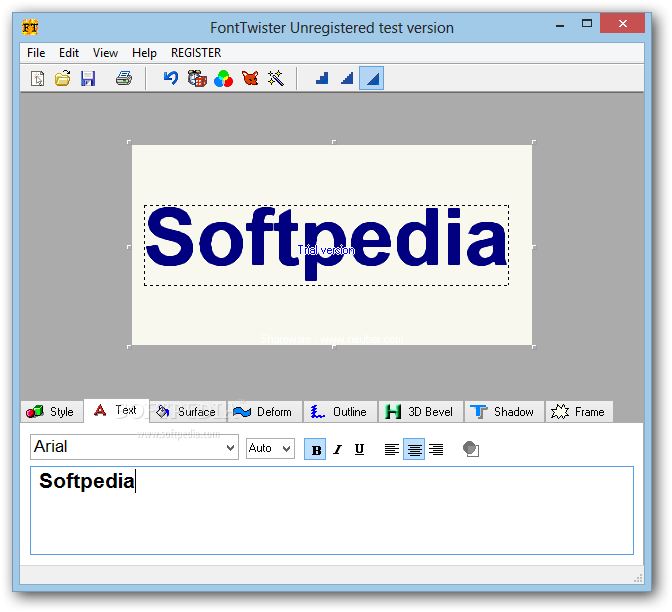Image resolution: width=672 pixels, height=612 pixels.
Task: Select the medium smoothness quality icon
Action: click(x=347, y=78)
